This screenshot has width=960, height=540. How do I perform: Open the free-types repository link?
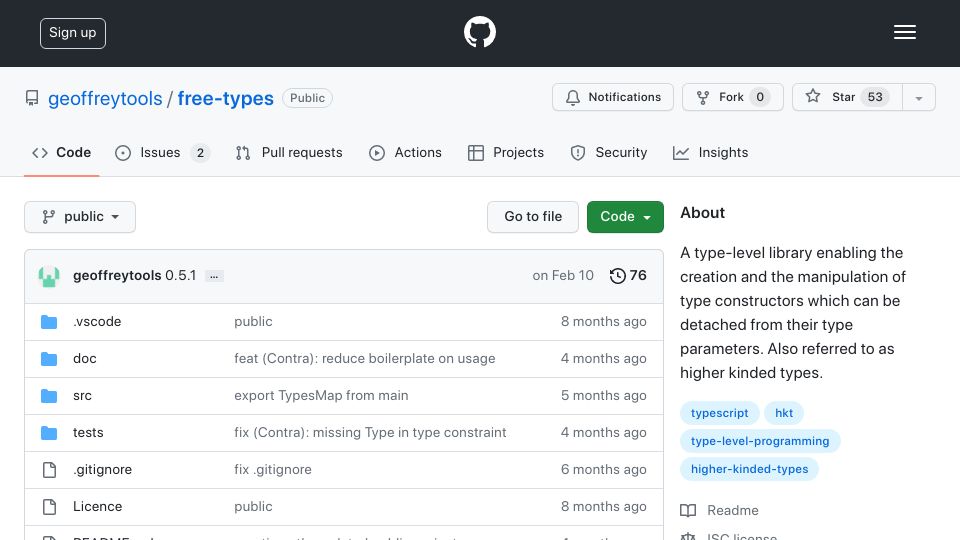pyautogui.click(x=225, y=99)
